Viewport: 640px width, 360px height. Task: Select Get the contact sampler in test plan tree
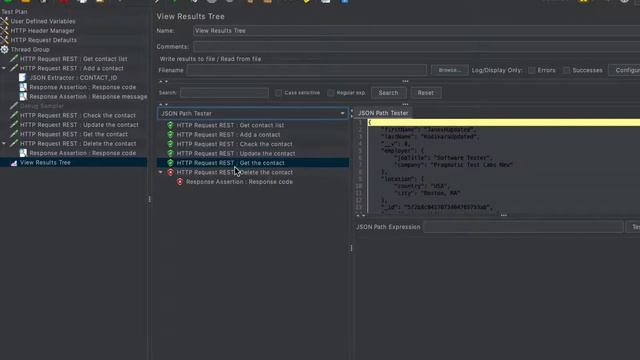tap(73, 134)
